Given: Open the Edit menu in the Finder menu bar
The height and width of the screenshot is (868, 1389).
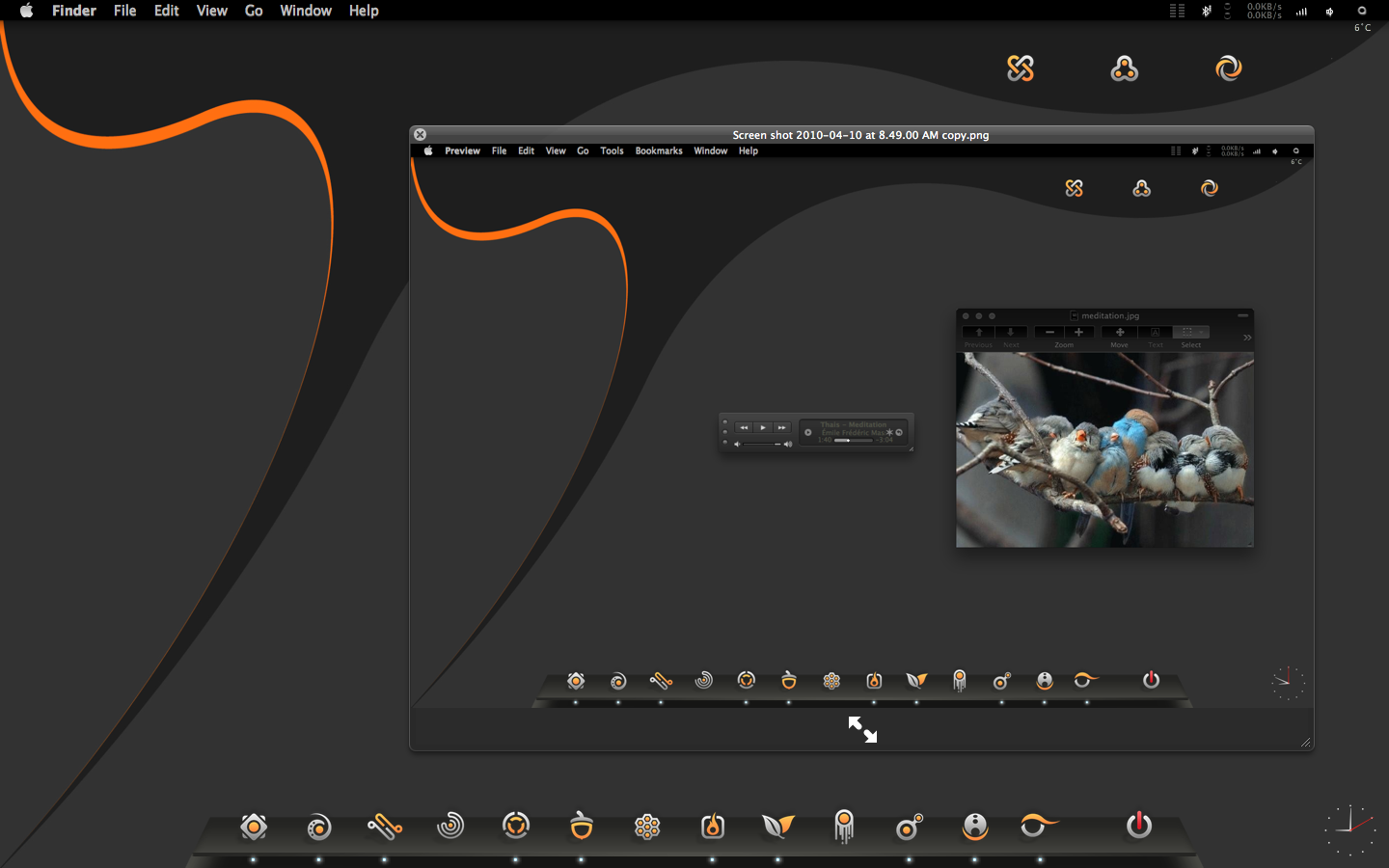Looking at the screenshot, I should [167, 11].
